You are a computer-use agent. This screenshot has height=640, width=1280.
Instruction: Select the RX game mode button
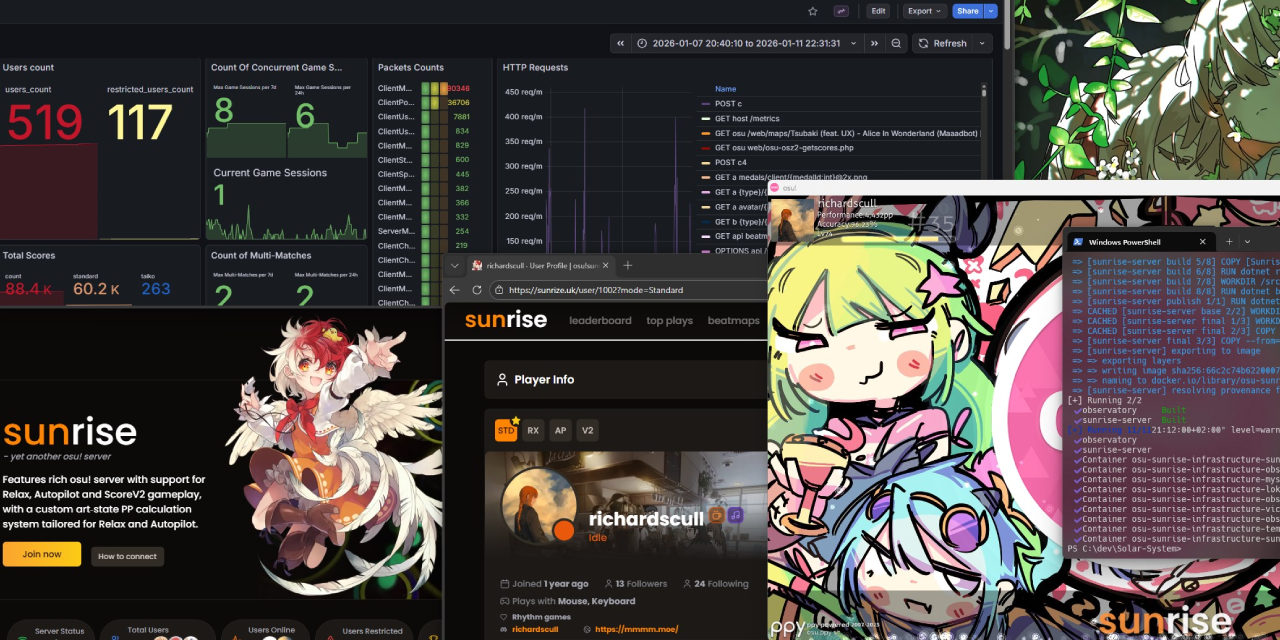coord(533,431)
